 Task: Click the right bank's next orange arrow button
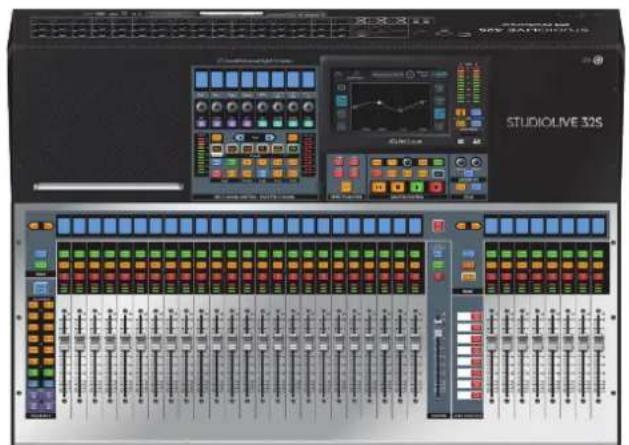[x=476, y=226]
